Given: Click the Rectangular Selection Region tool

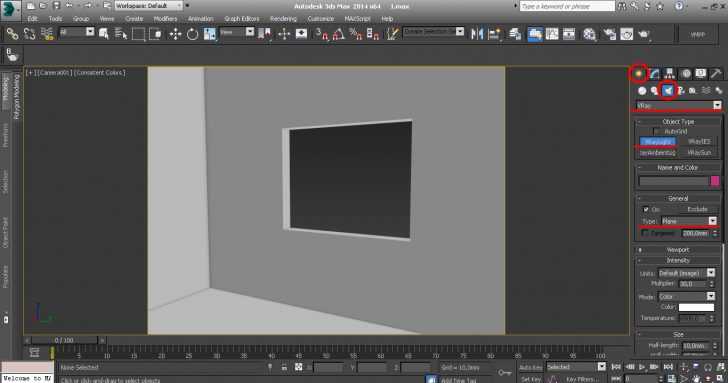Looking at the screenshot, I should [138, 34].
